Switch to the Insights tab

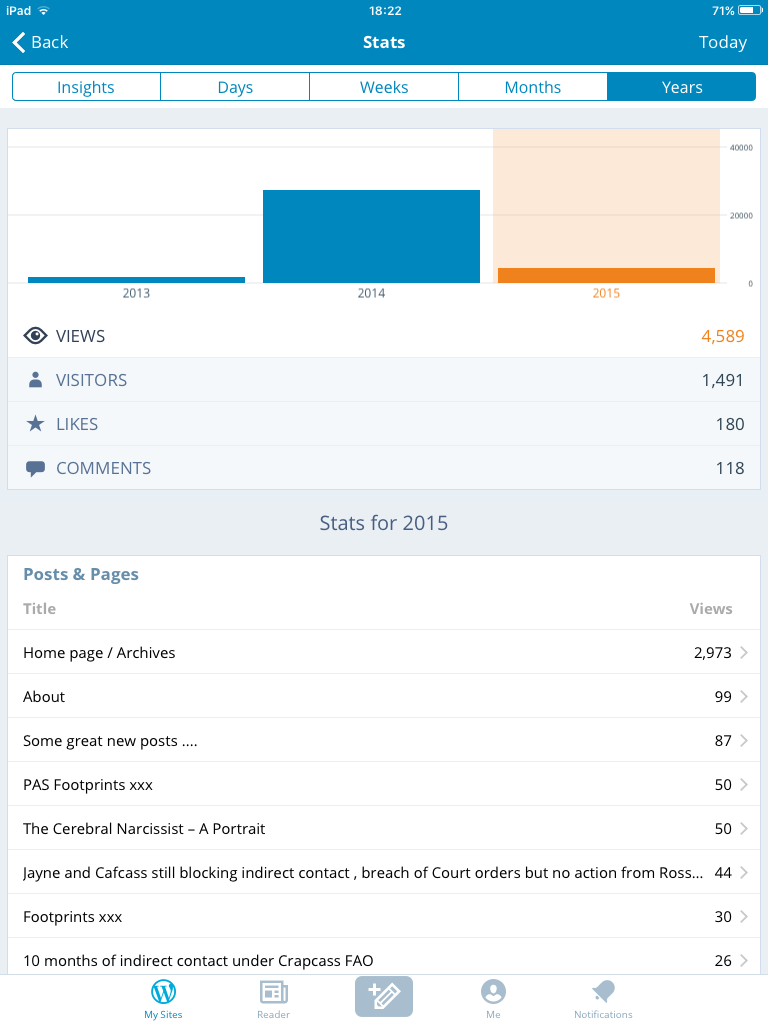[86, 87]
